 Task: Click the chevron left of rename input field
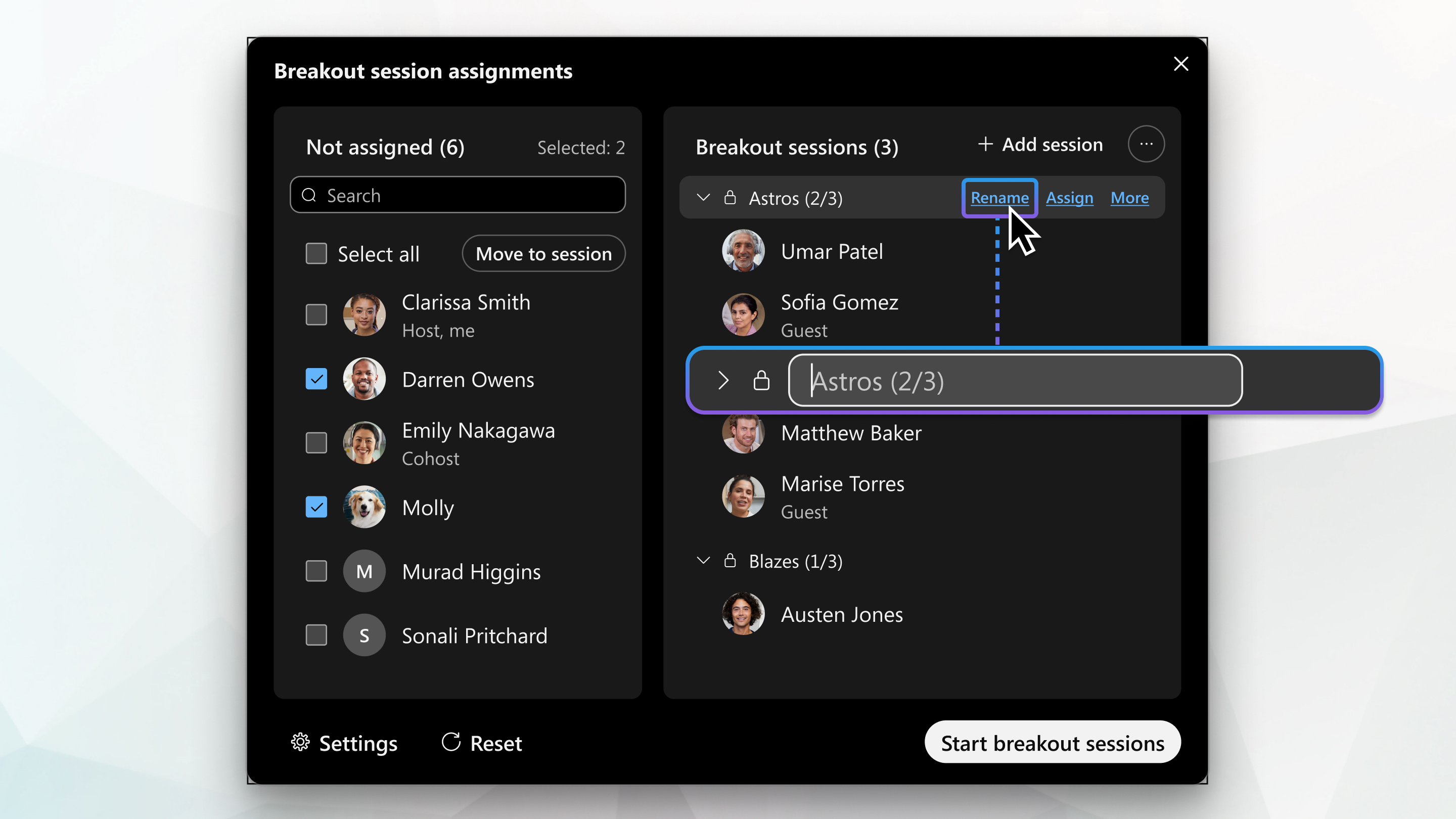[x=722, y=380]
